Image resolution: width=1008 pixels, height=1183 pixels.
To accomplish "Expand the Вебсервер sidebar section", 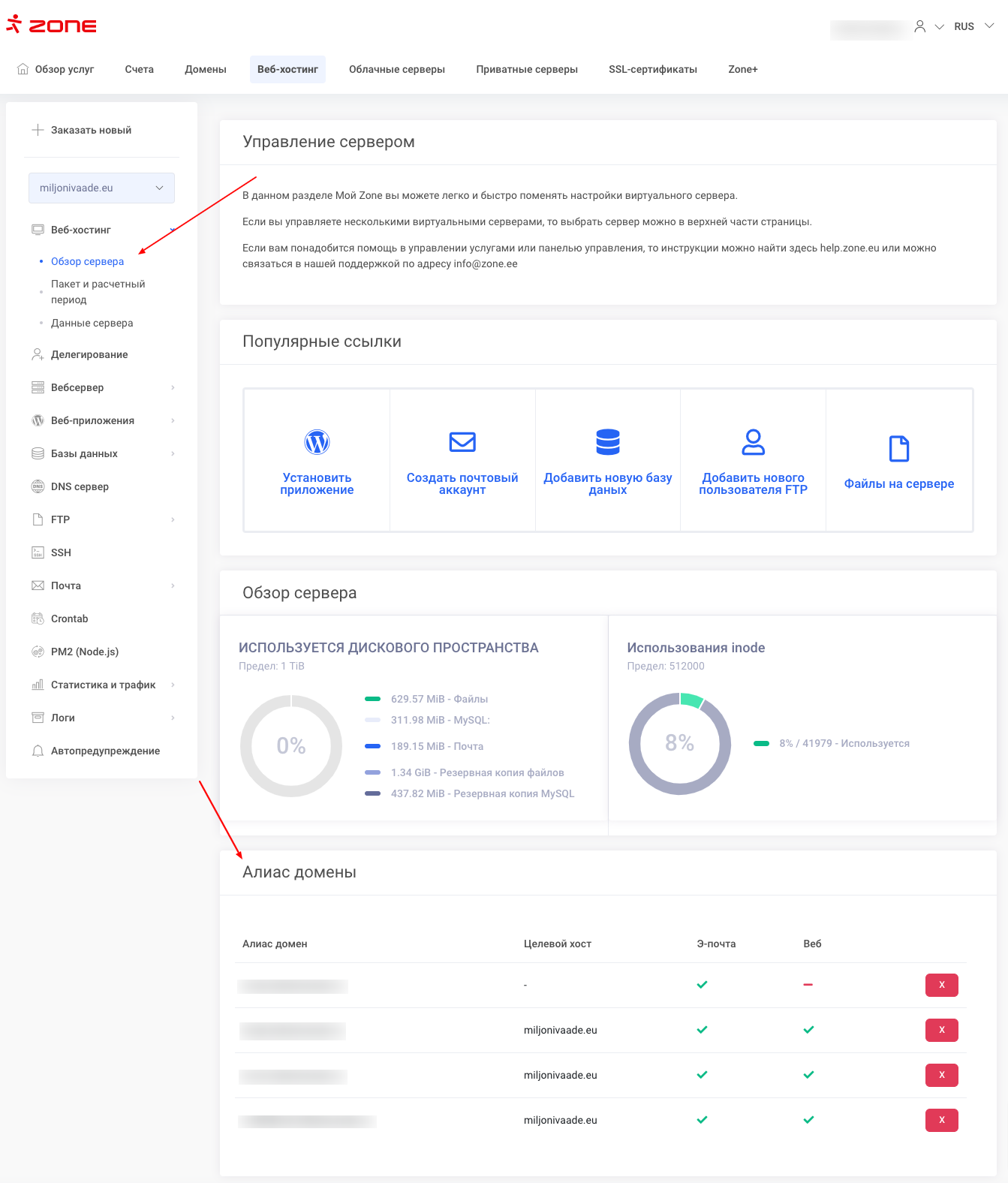I will (102, 387).
